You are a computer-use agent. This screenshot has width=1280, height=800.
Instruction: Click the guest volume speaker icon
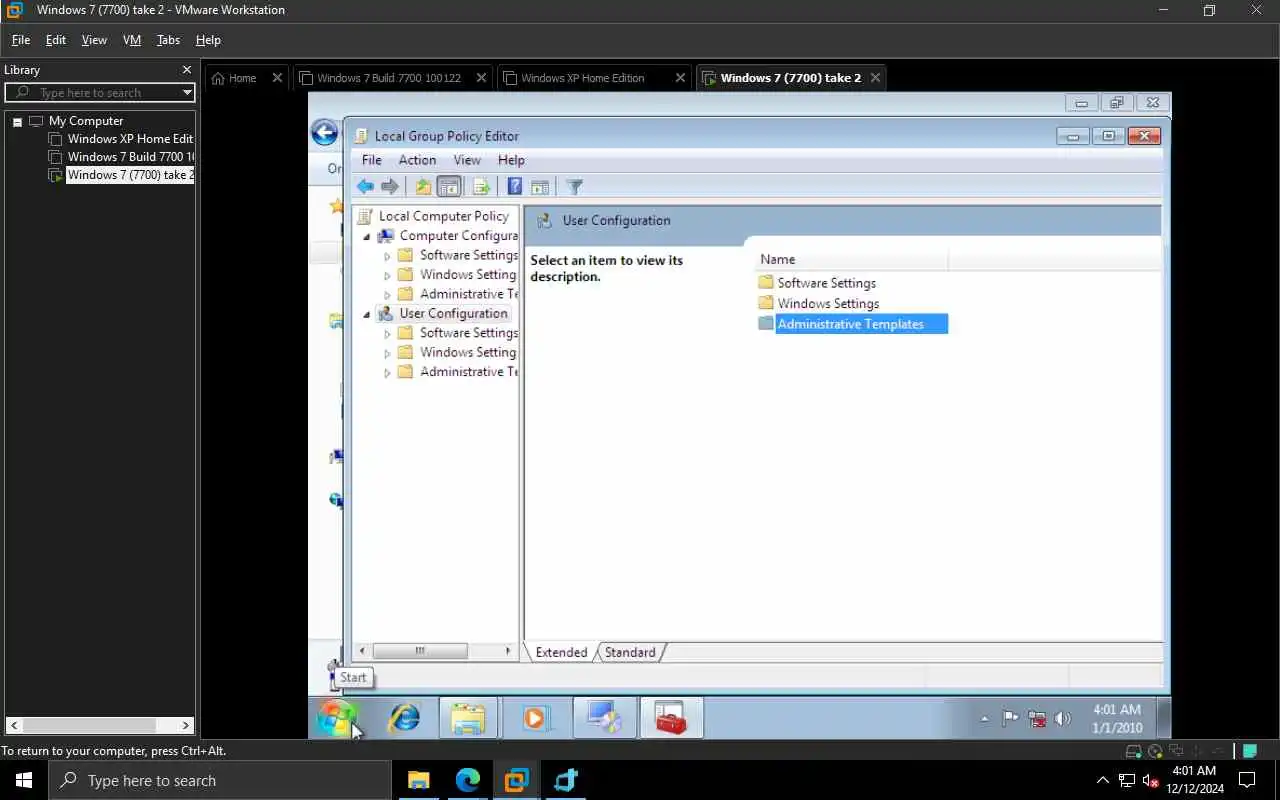point(1063,718)
